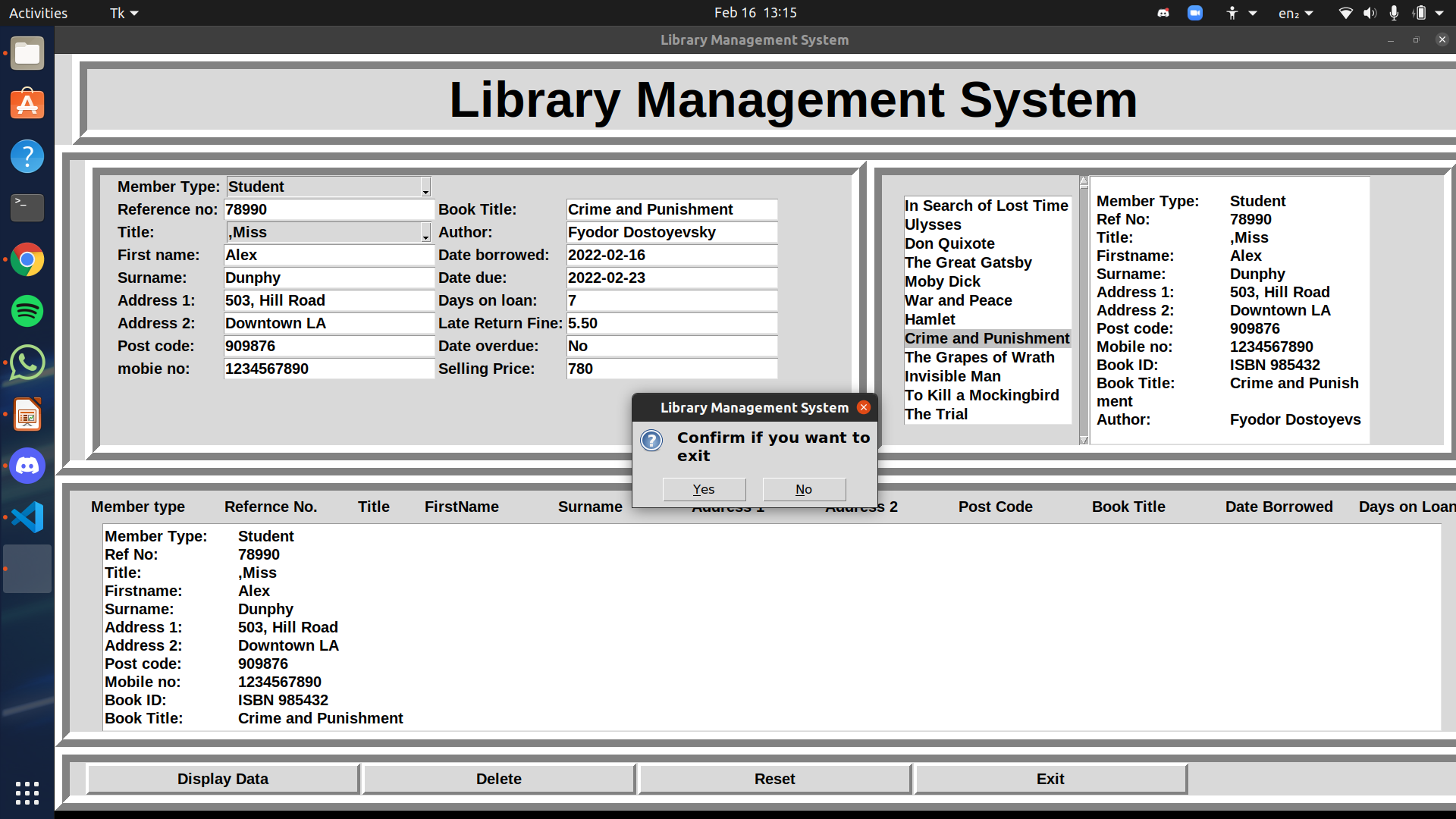
Task: Open the Activities overview
Action: [x=38, y=13]
